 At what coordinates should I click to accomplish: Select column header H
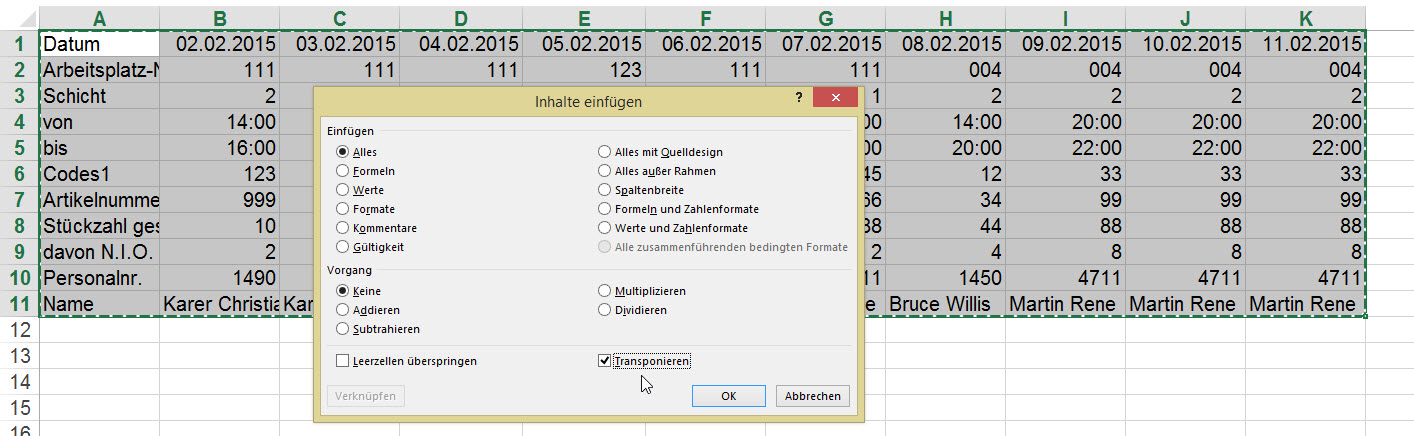coord(944,16)
